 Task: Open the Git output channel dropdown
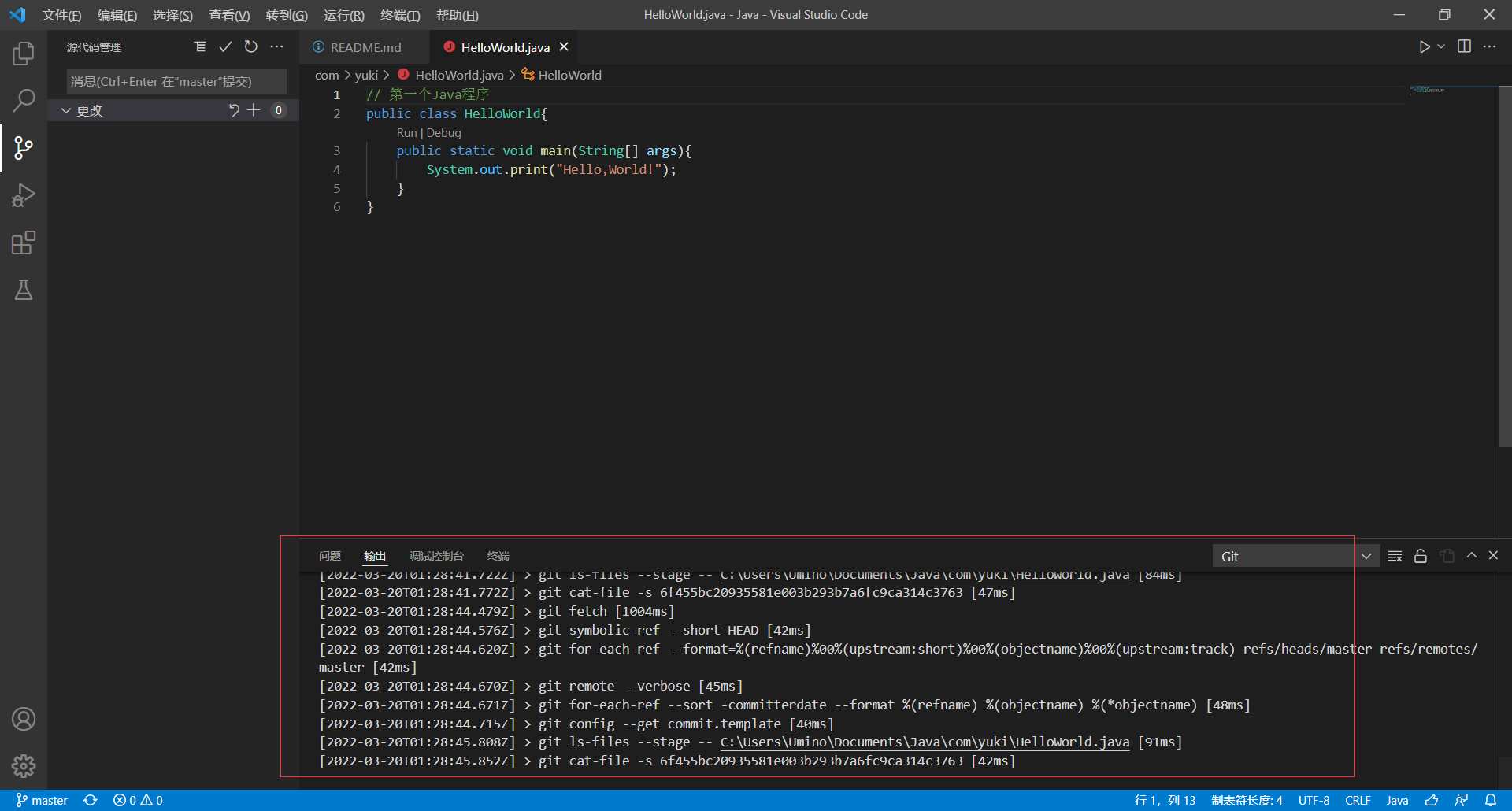(x=1296, y=556)
